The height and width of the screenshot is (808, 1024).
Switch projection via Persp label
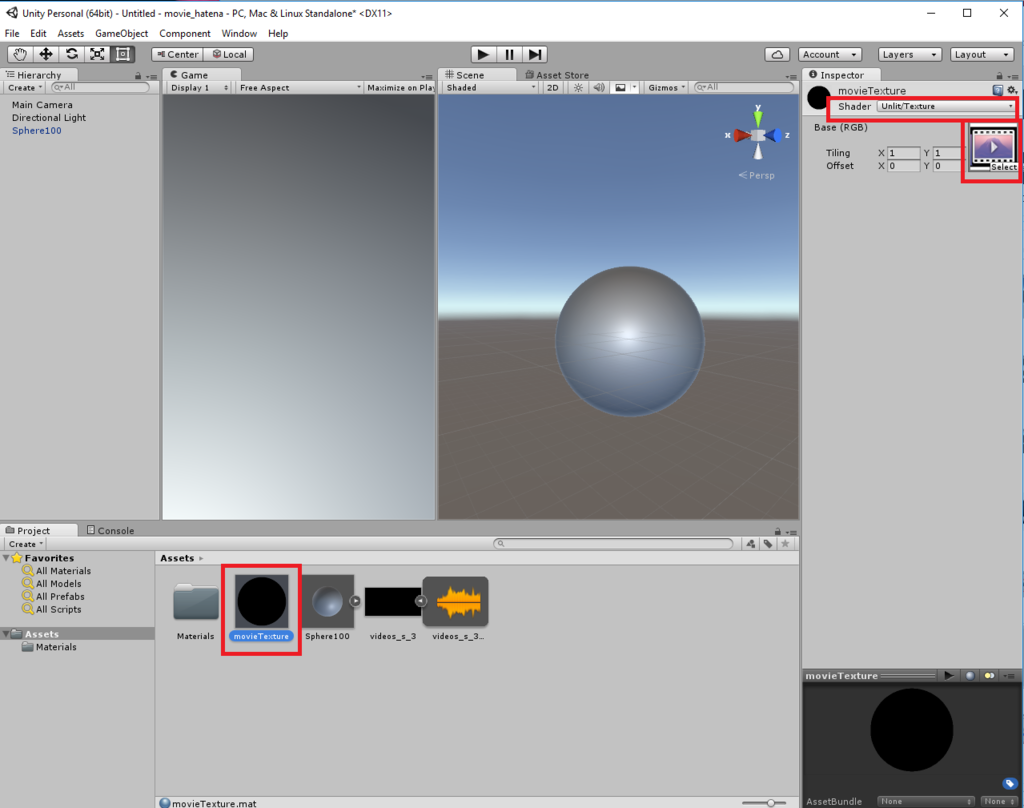click(x=757, y=175)
